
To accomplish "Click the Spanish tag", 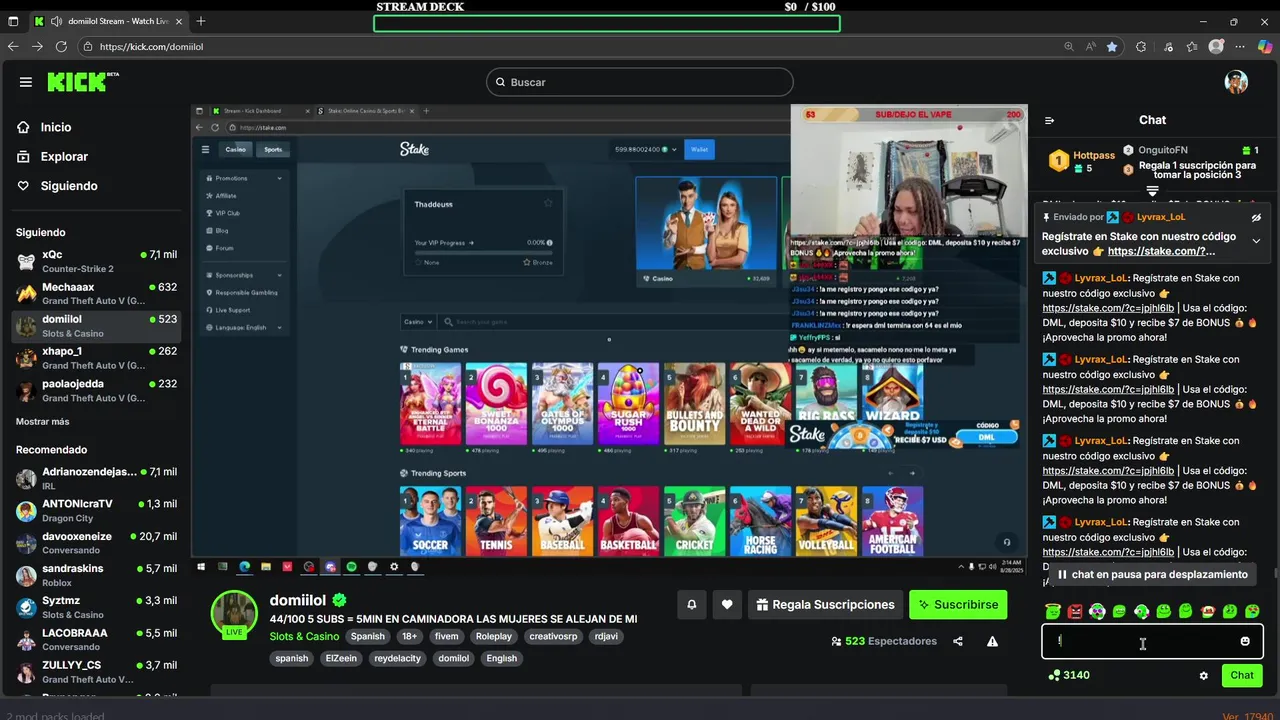I will click(367, 636).
